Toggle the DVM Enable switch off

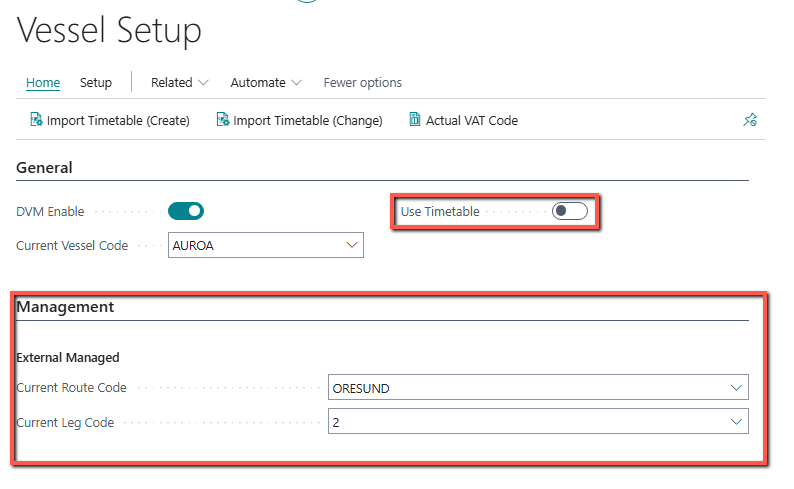(x=186, y=211)
